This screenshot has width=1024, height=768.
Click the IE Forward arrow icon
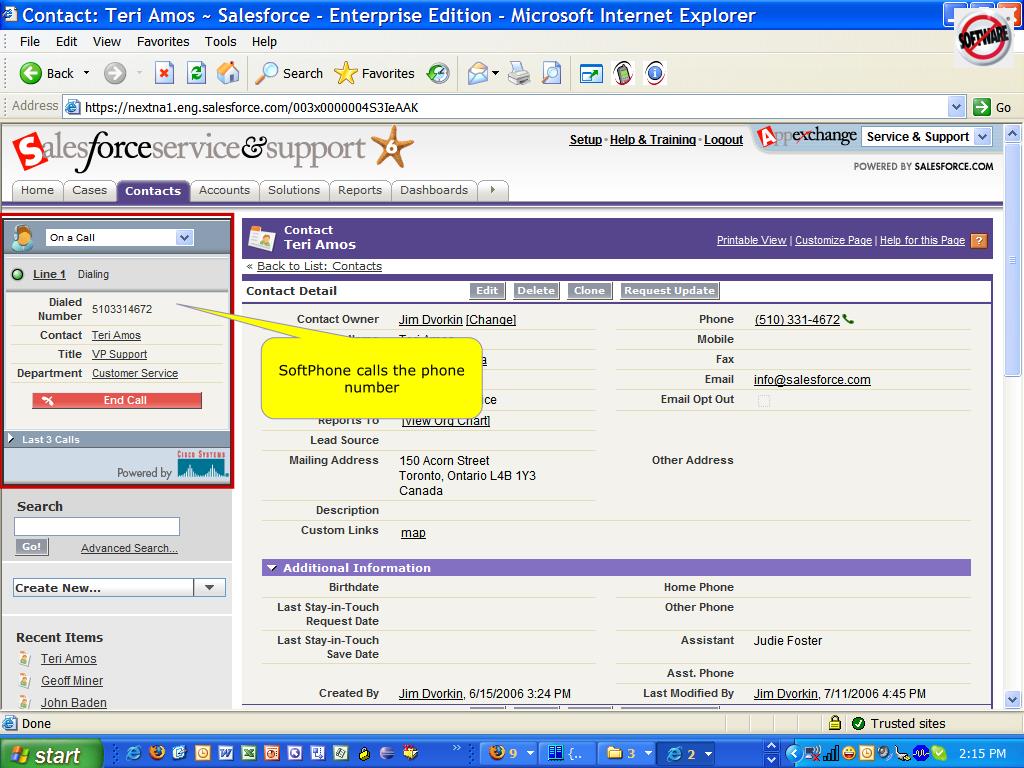tap(115, 73)
